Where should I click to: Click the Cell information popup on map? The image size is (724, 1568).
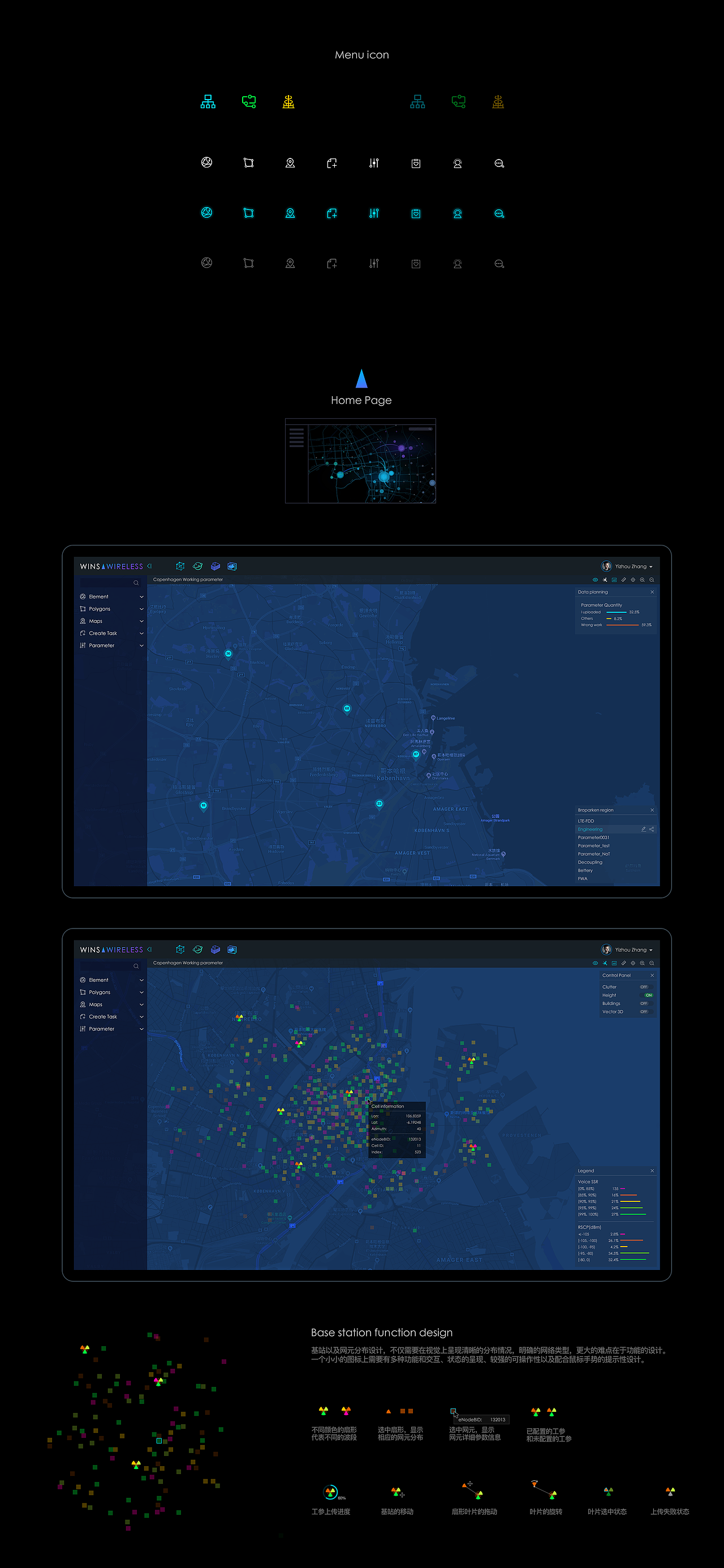point(397,1129)
